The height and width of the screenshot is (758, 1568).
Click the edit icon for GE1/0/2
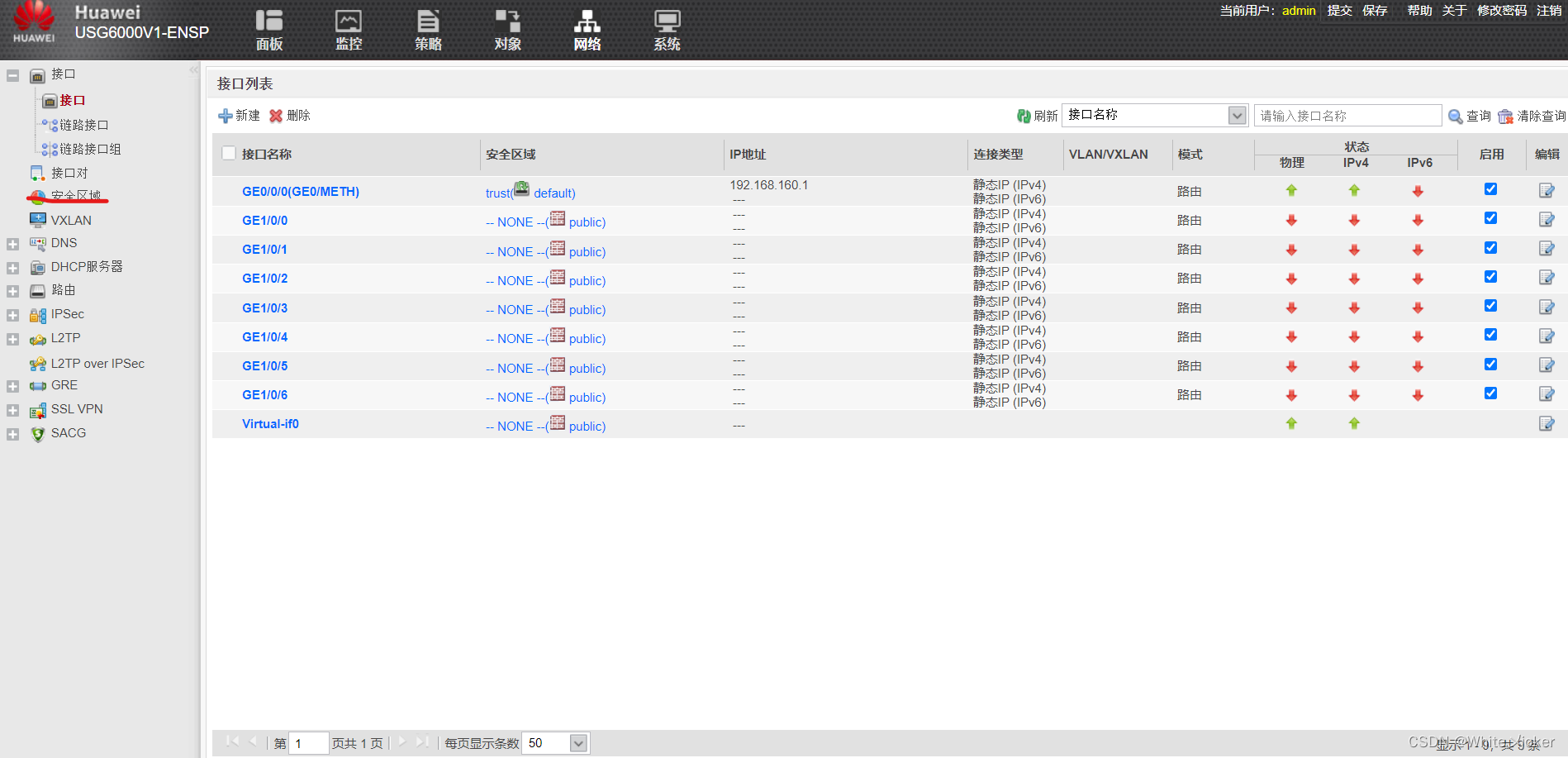pyautogui.click(x=1547, y=278)
